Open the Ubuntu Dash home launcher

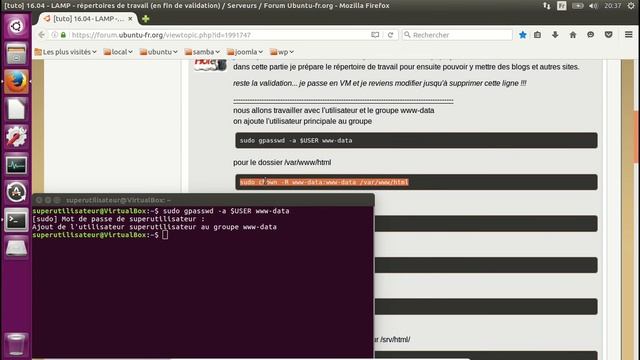16,27
